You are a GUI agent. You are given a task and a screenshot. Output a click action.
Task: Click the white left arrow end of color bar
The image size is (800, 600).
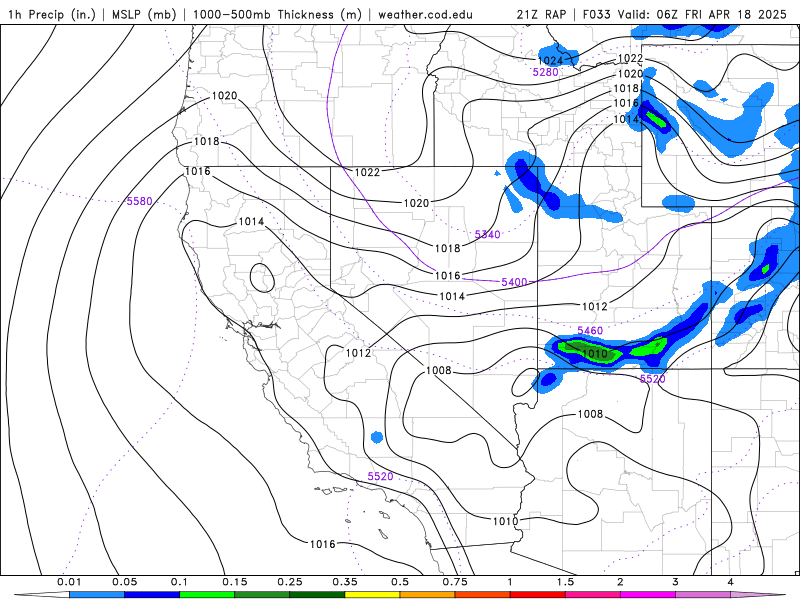[x=41, y=595]
